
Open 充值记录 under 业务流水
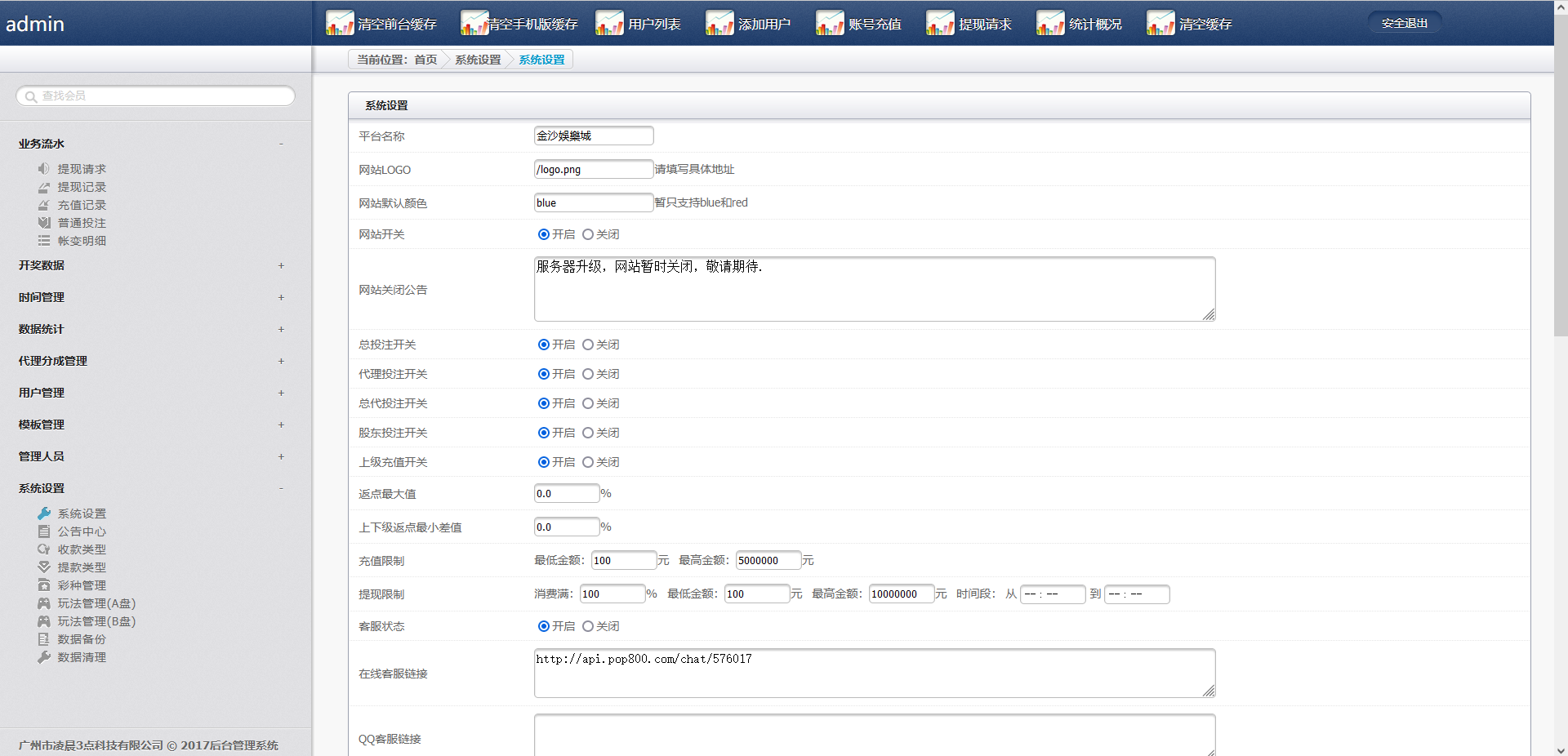(x=82, y=205)
